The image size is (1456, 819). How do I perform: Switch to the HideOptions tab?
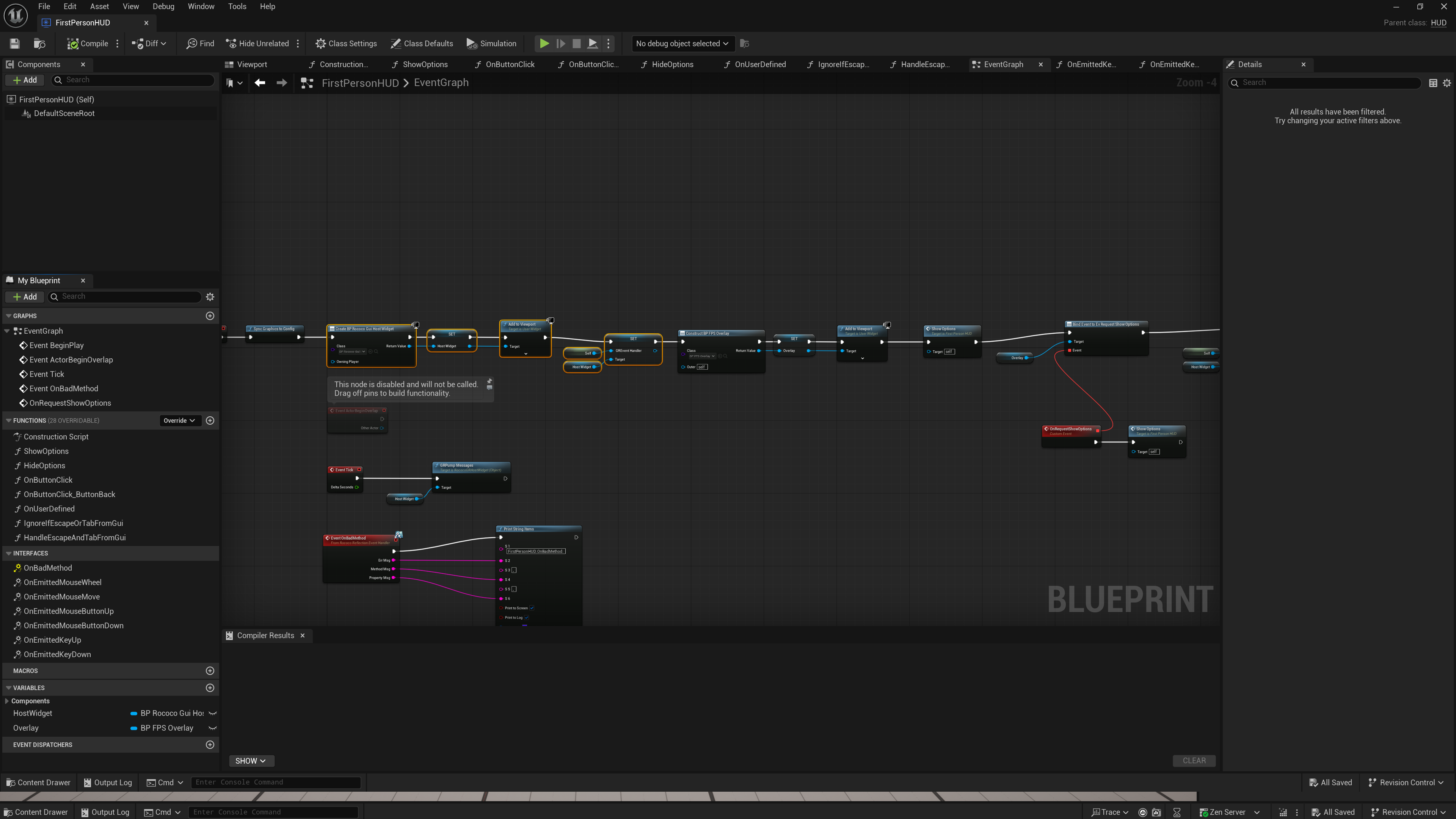[672, 64]
